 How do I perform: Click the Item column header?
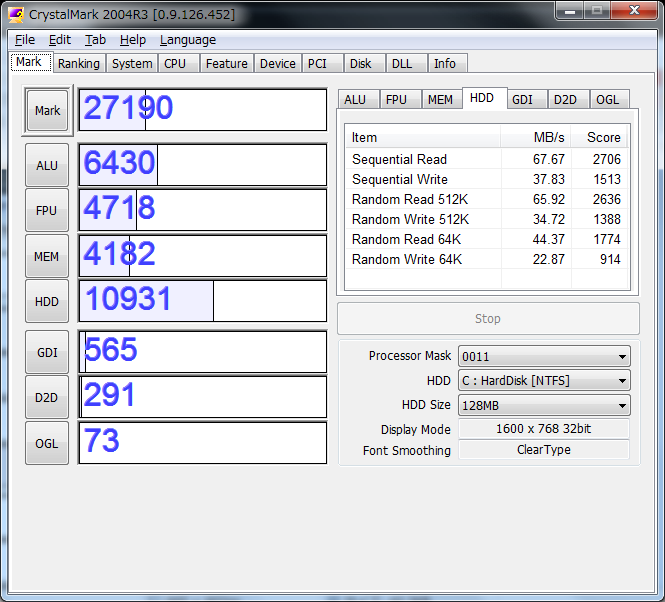pyautogui.click(x=423, y=137)
